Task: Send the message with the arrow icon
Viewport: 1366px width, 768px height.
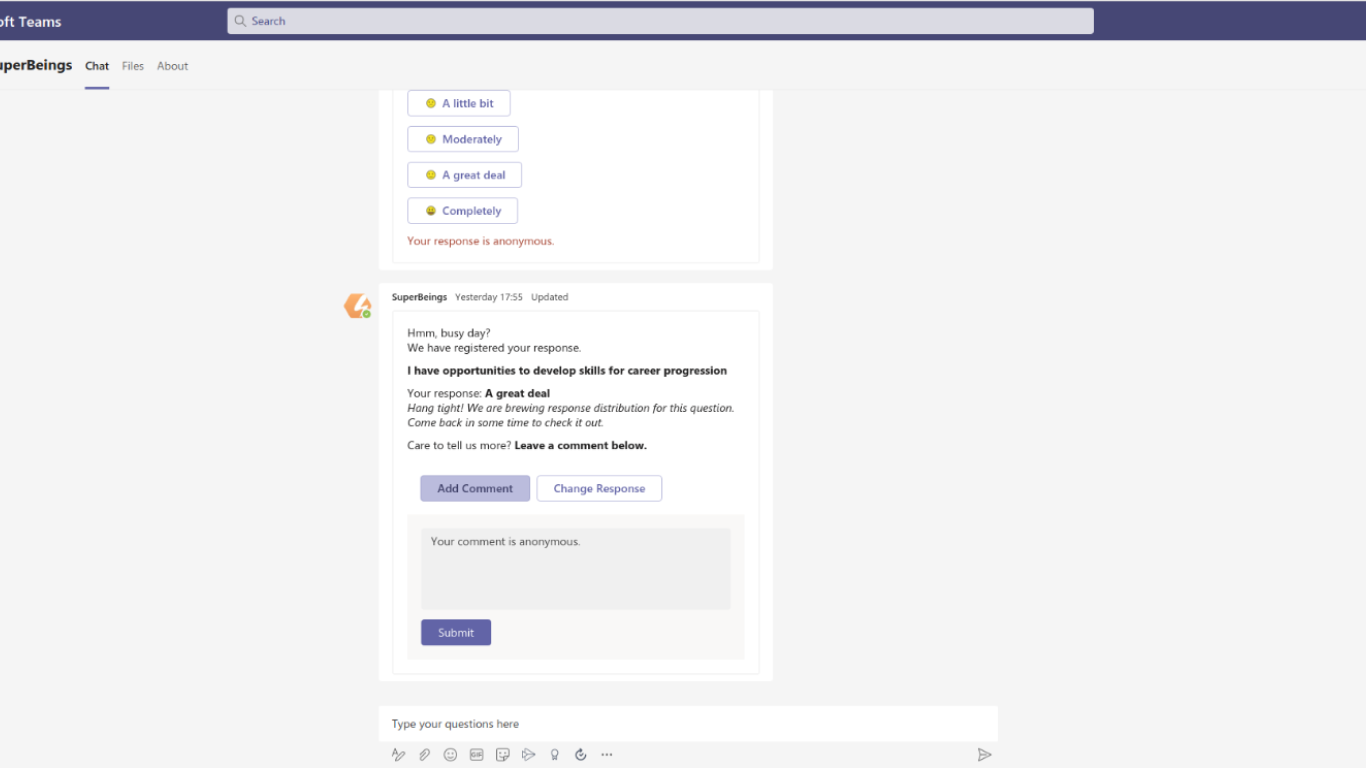Action: [x=984, y=755]
